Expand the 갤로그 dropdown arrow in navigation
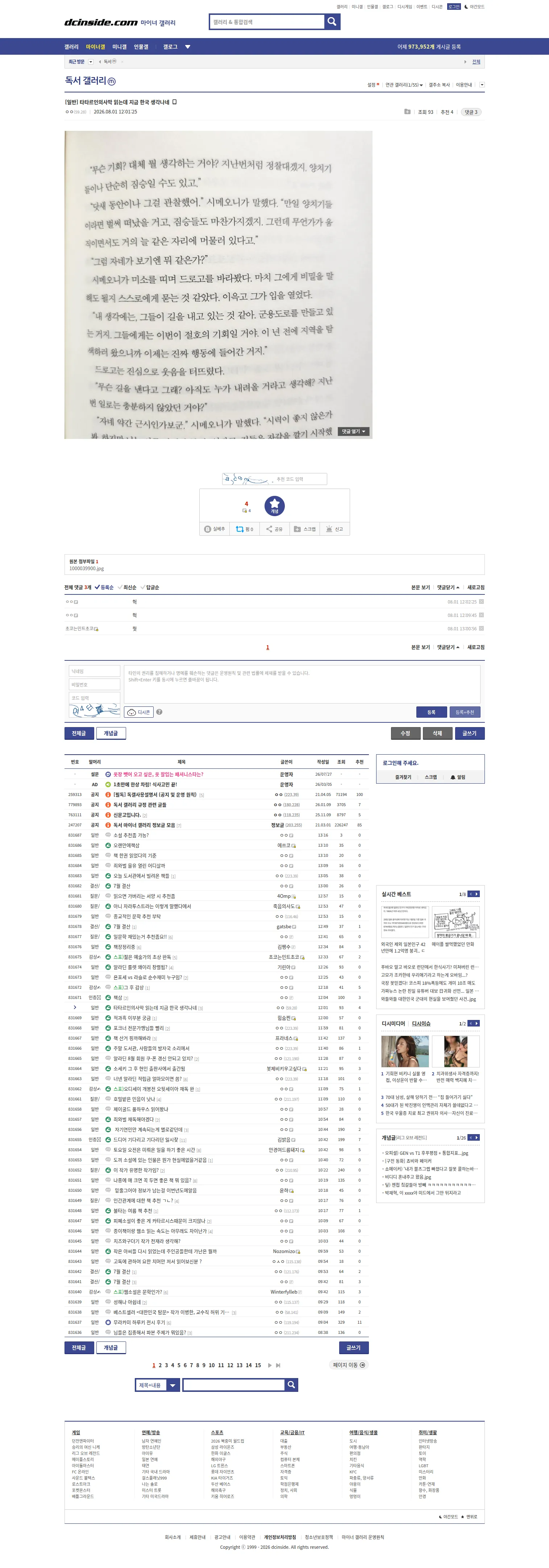The width and height of the screenshot is (549, 1568). tap(187, 47)
